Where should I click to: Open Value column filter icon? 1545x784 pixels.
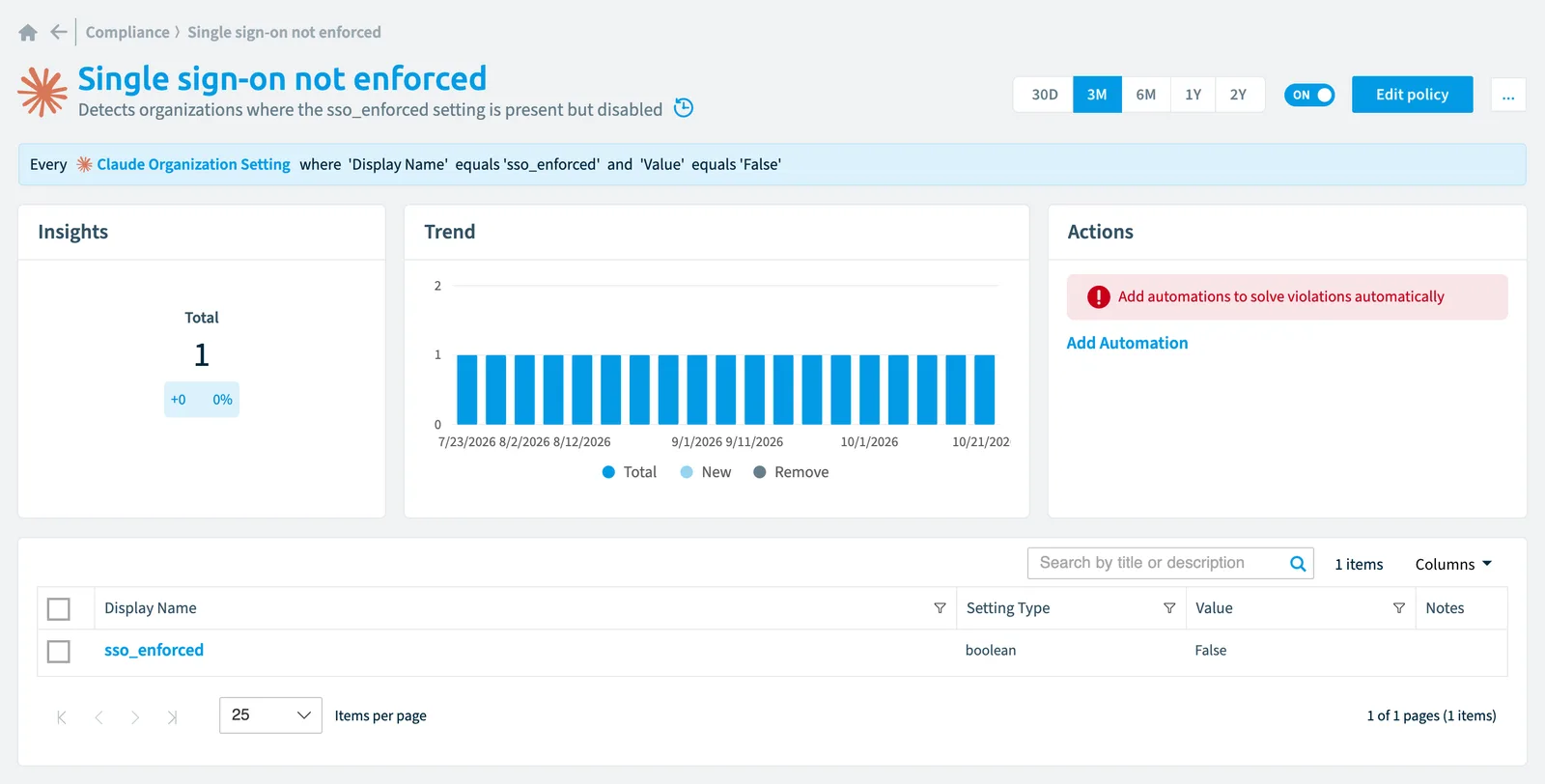1398,608
